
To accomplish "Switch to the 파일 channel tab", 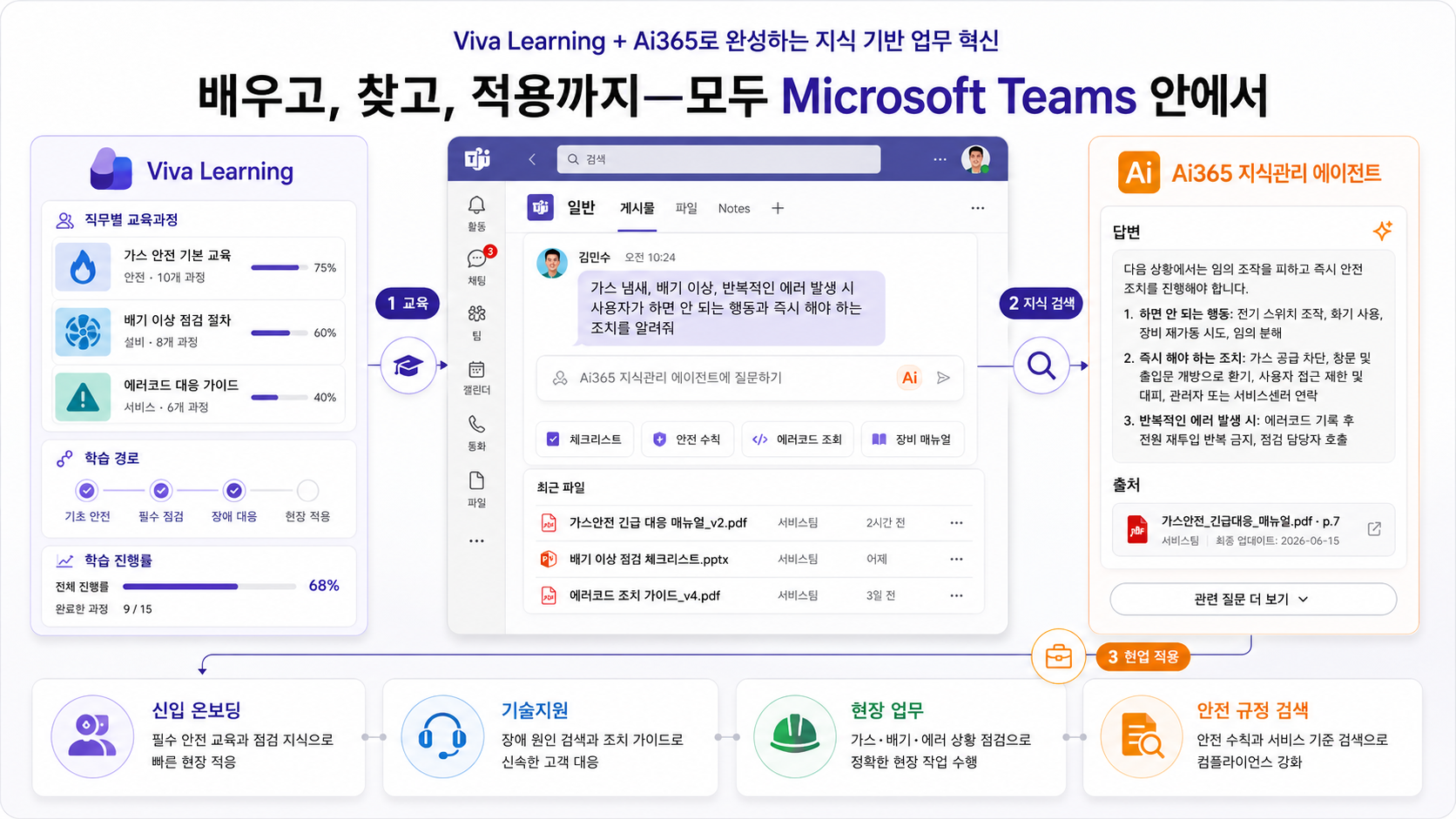I will [x=686, y=209].
